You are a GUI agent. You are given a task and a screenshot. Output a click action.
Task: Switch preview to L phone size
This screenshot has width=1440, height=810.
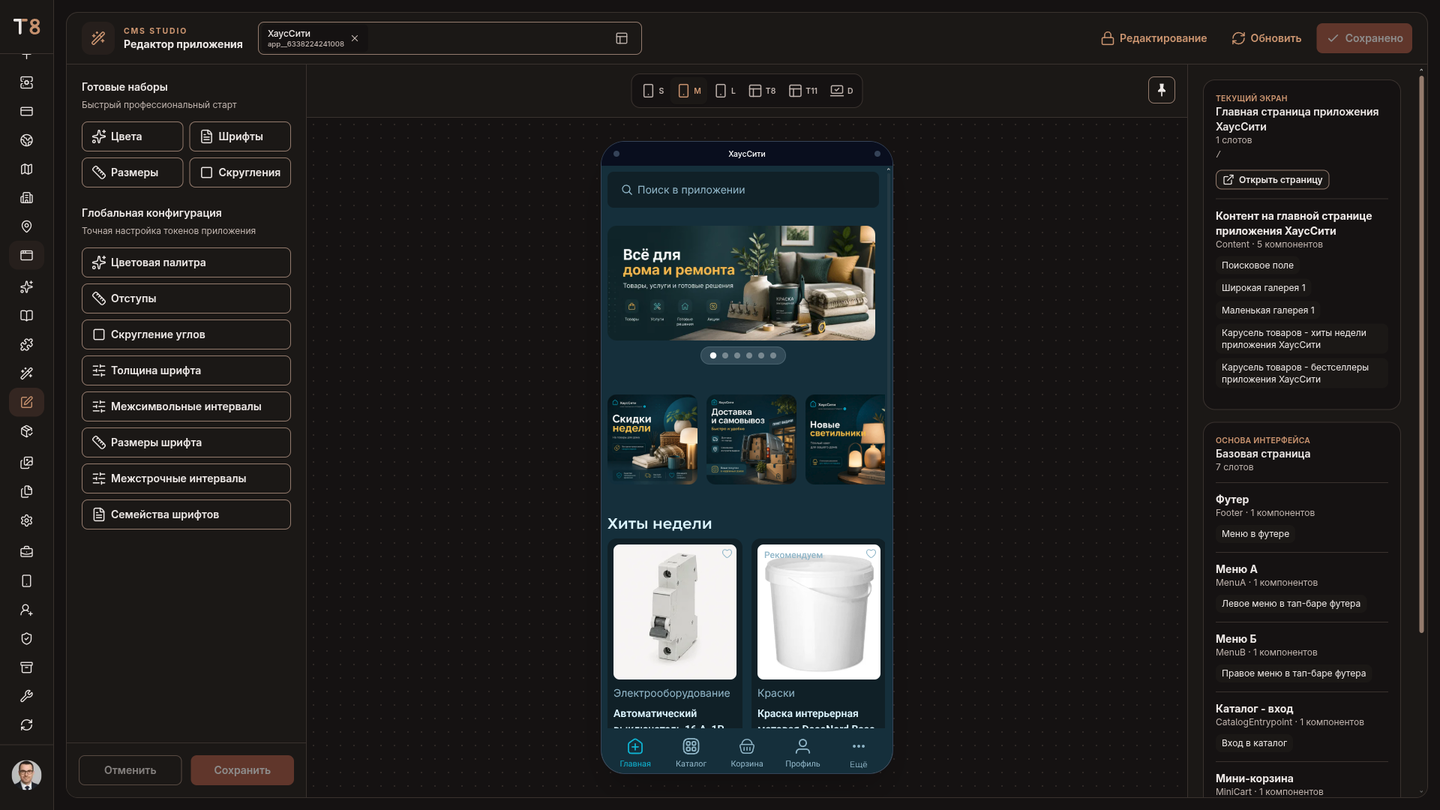pos(725,91)
